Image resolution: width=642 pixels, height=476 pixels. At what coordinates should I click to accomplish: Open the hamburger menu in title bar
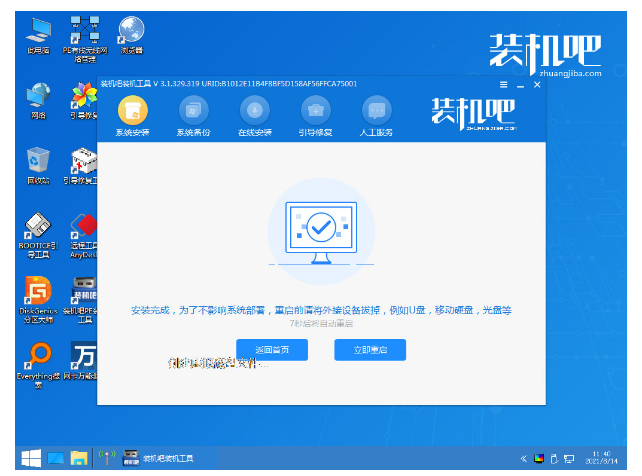tap(504, 85)
